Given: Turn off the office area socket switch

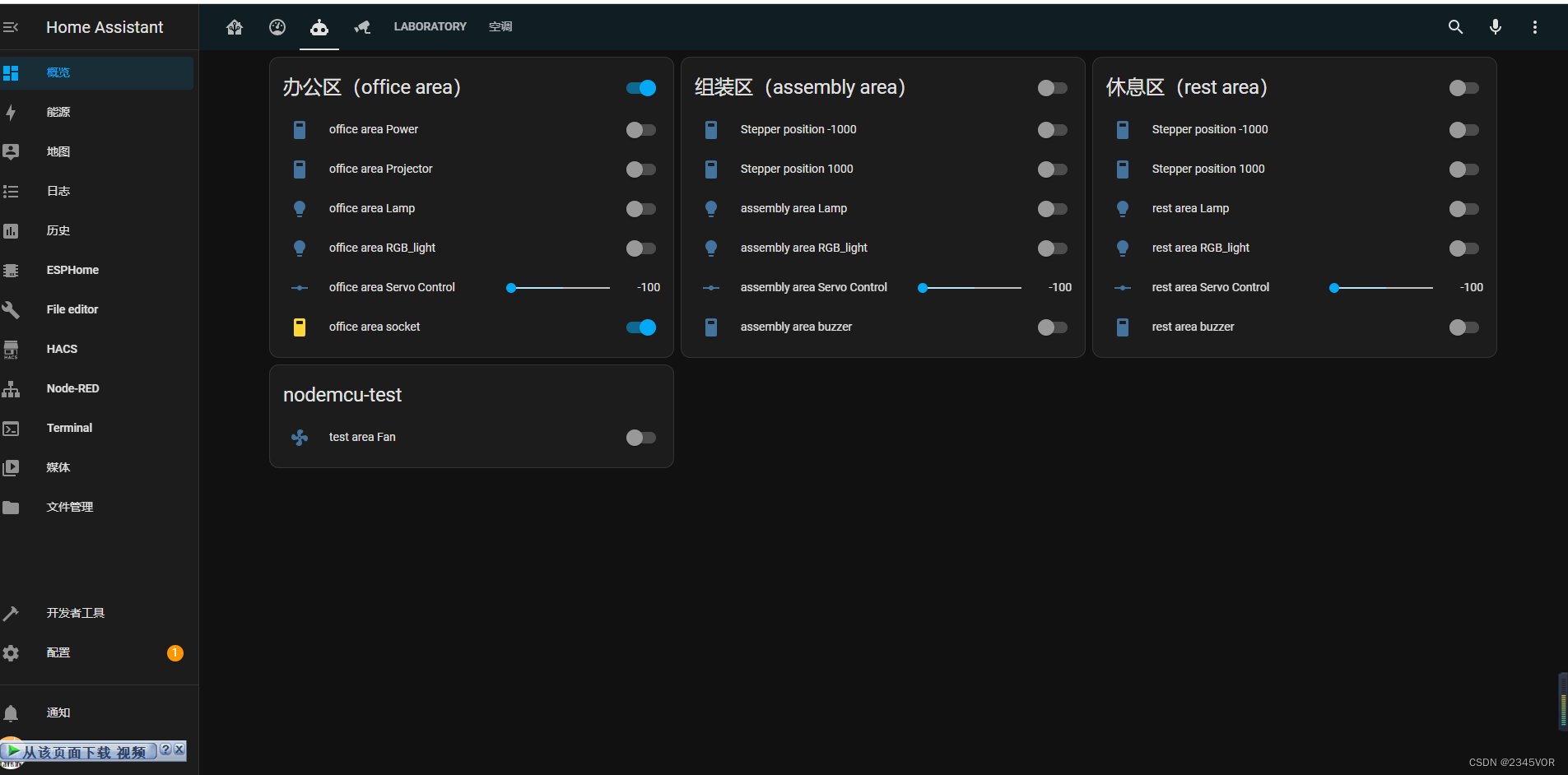Looking at the screenshot, I should 640,327.
